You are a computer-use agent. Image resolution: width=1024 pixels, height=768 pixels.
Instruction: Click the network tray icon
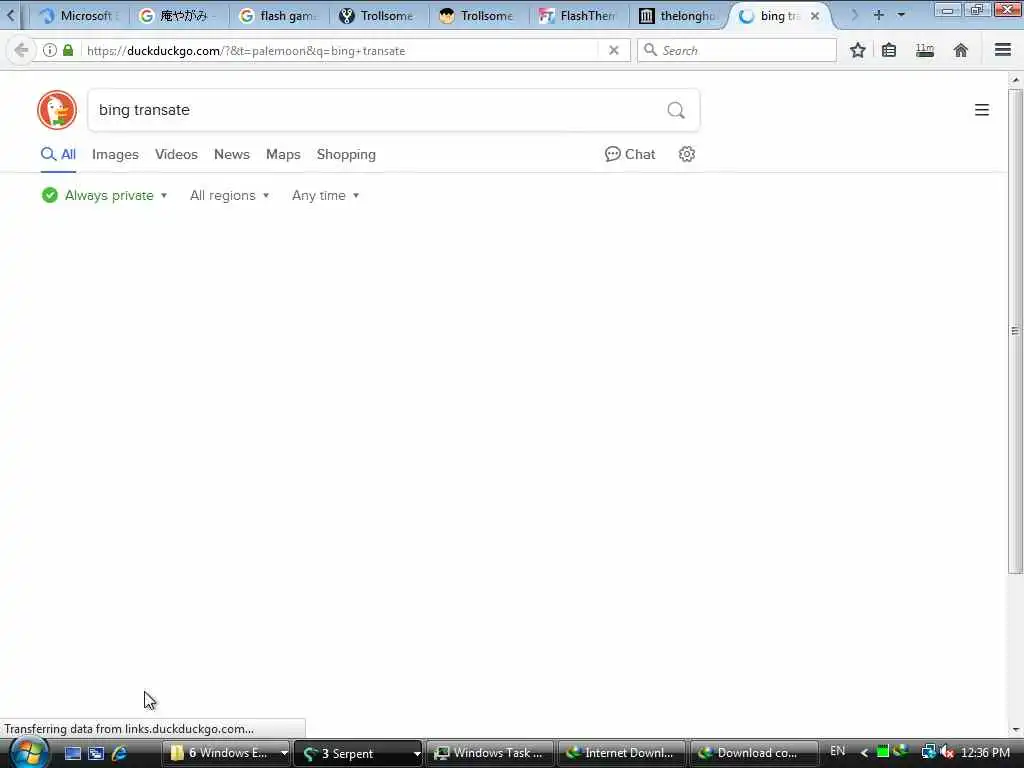pos(928,752)
